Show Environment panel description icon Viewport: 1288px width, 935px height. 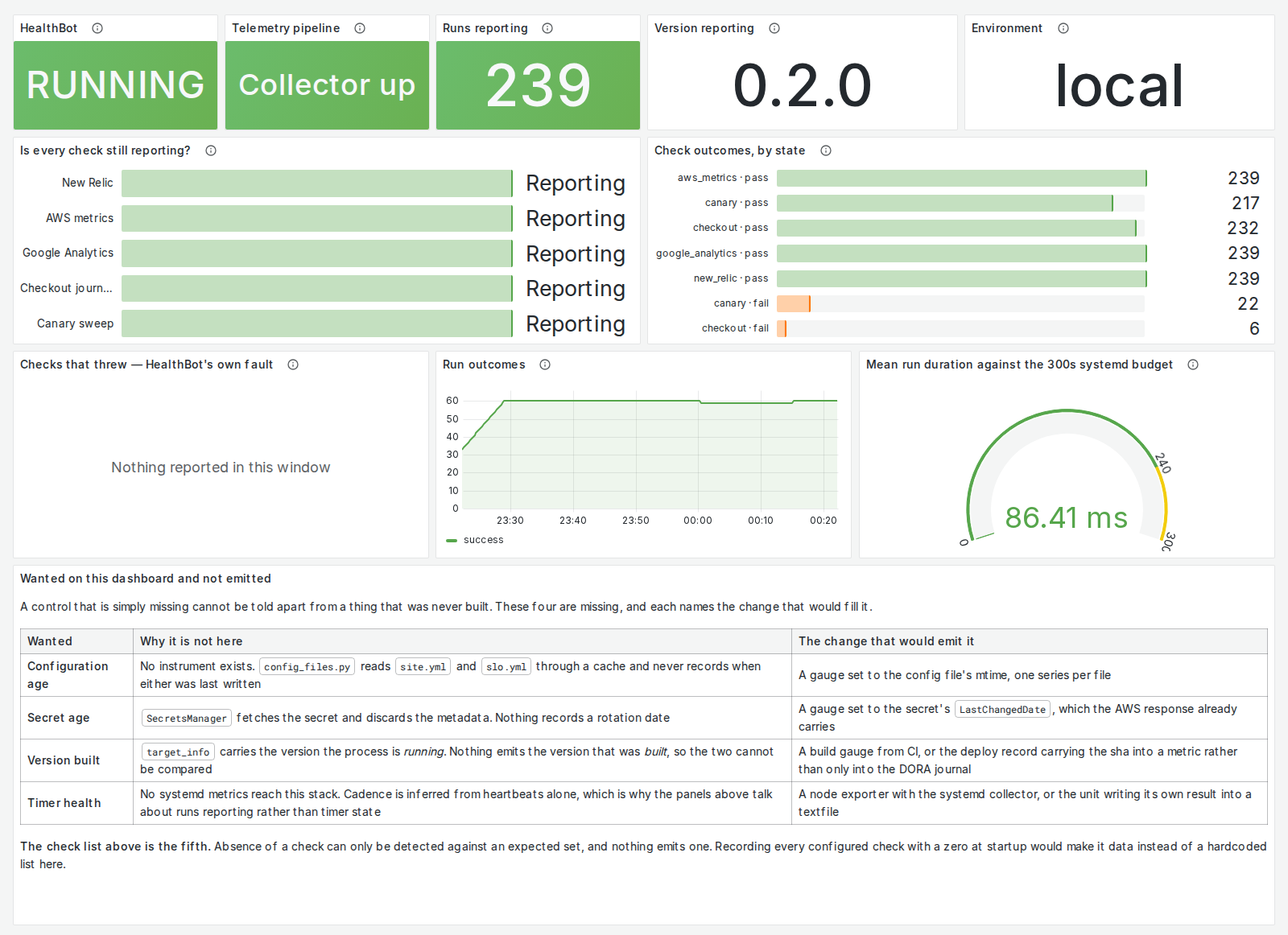click(1063, 28)
